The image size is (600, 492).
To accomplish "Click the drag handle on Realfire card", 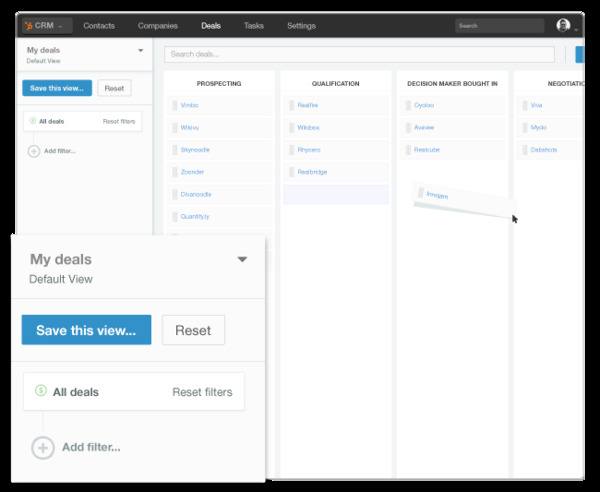I will (x=292, y=105).
